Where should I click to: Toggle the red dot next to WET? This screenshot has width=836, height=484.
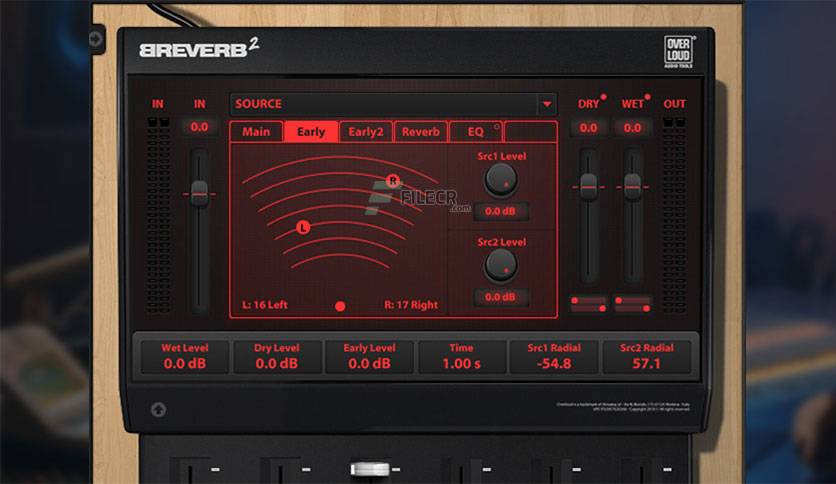647,97
